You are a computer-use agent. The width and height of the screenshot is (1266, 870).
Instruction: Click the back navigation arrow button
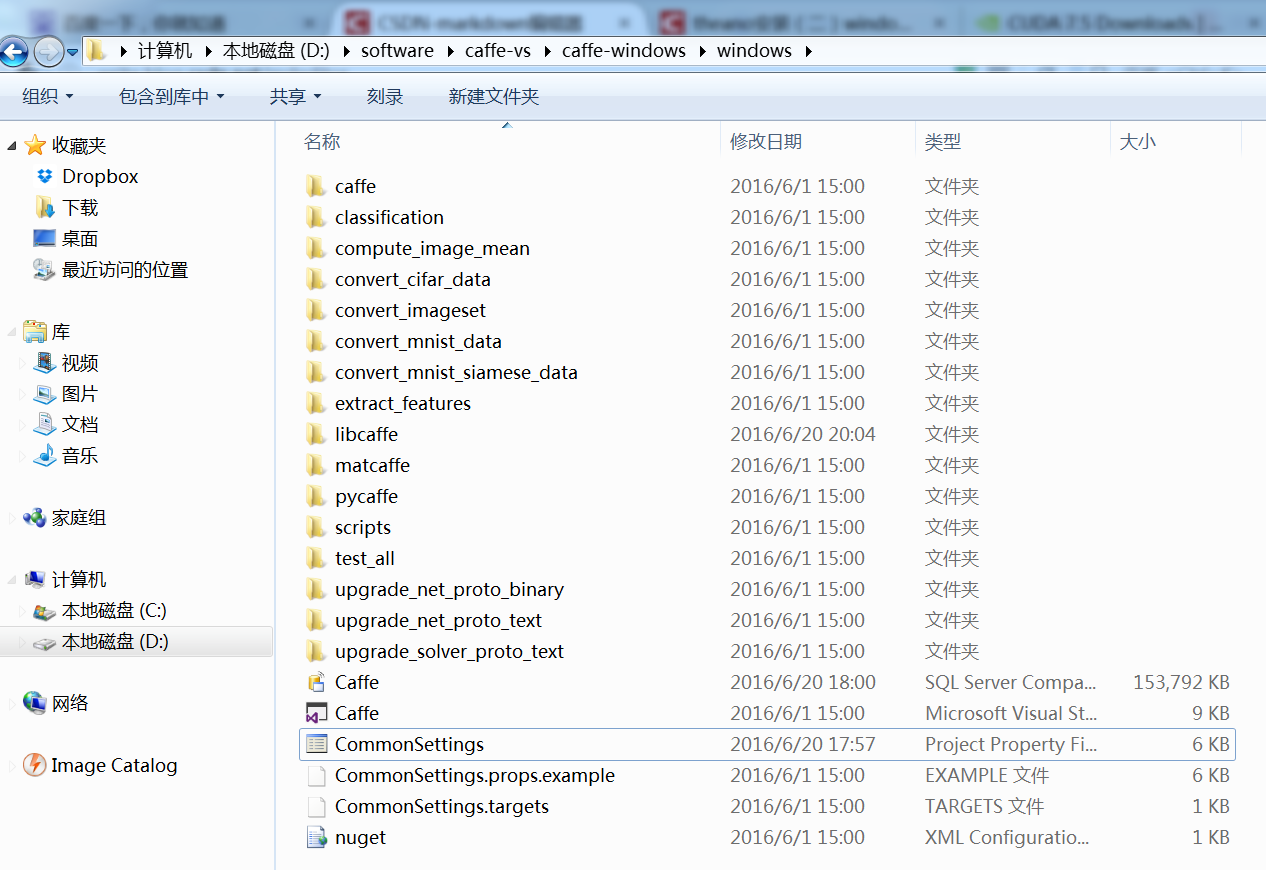click(x=14, y=52)
